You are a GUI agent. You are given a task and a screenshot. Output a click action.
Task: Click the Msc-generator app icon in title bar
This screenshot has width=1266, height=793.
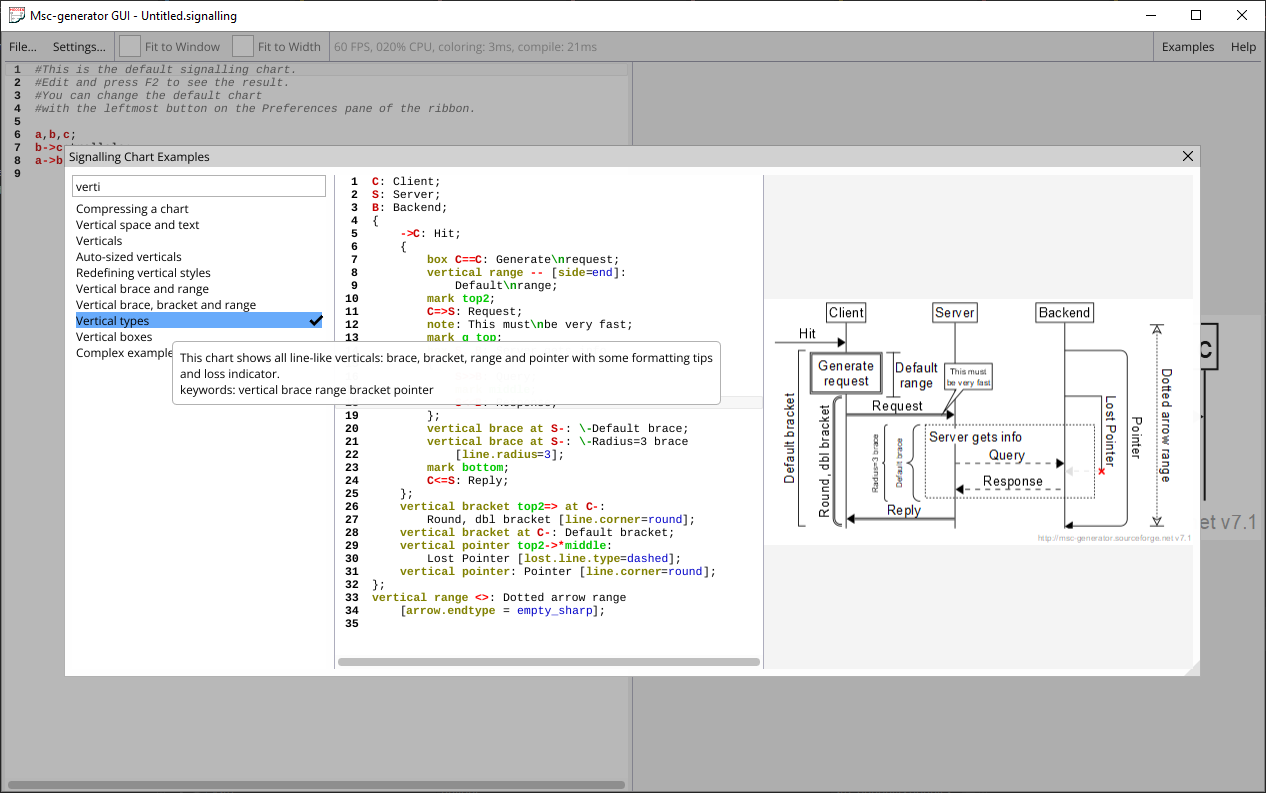(16, 16)
